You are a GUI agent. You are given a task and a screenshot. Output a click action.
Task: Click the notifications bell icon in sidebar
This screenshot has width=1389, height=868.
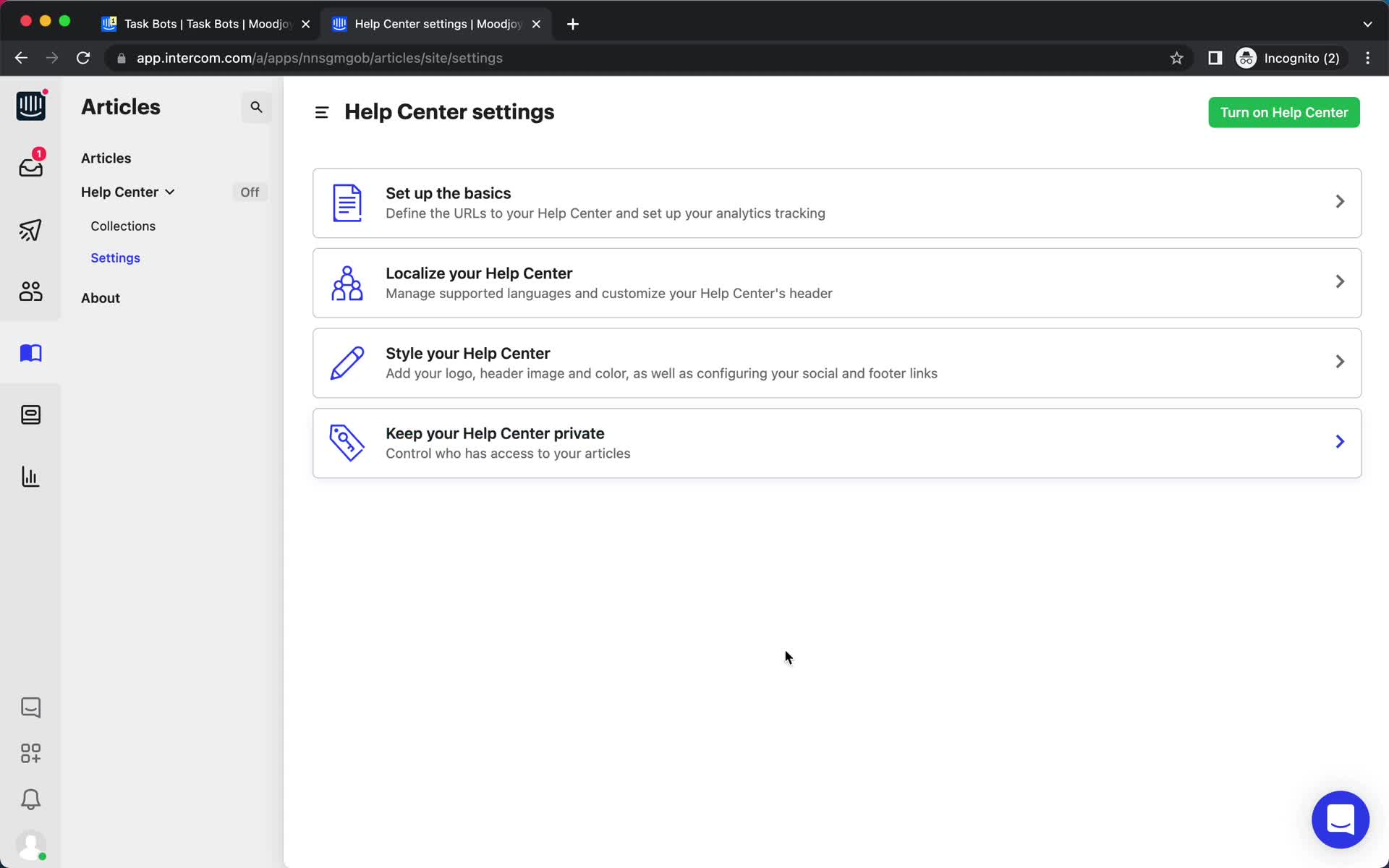31,799
